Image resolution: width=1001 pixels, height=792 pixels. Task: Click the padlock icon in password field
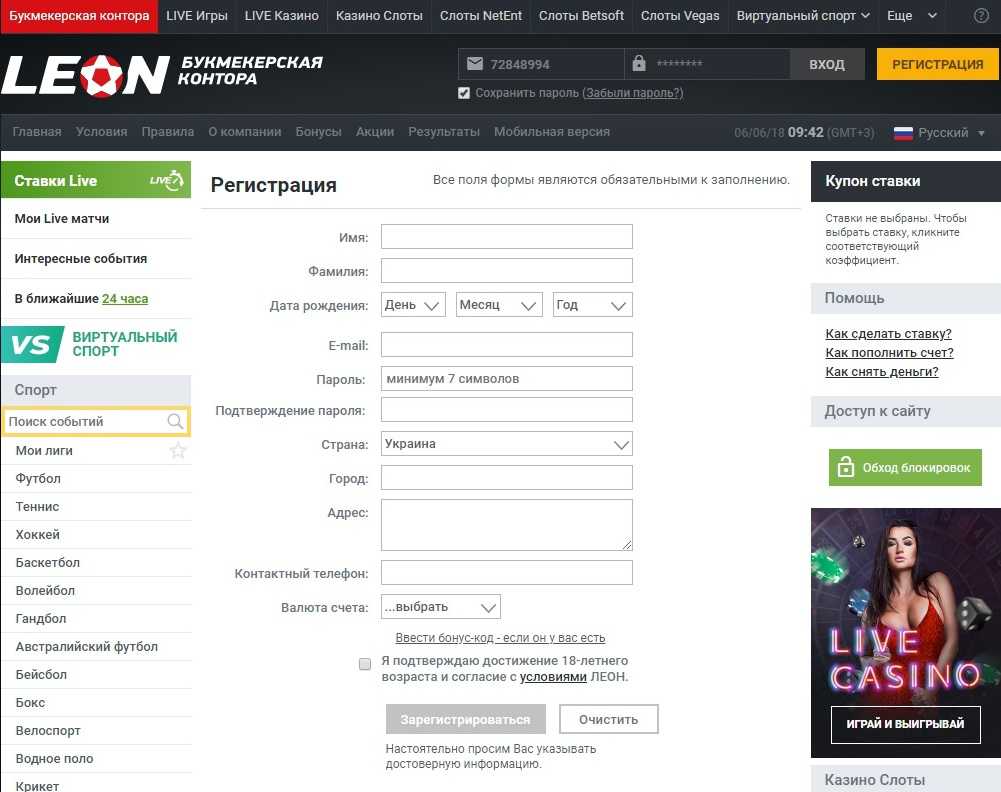click(x=638, y=63)
